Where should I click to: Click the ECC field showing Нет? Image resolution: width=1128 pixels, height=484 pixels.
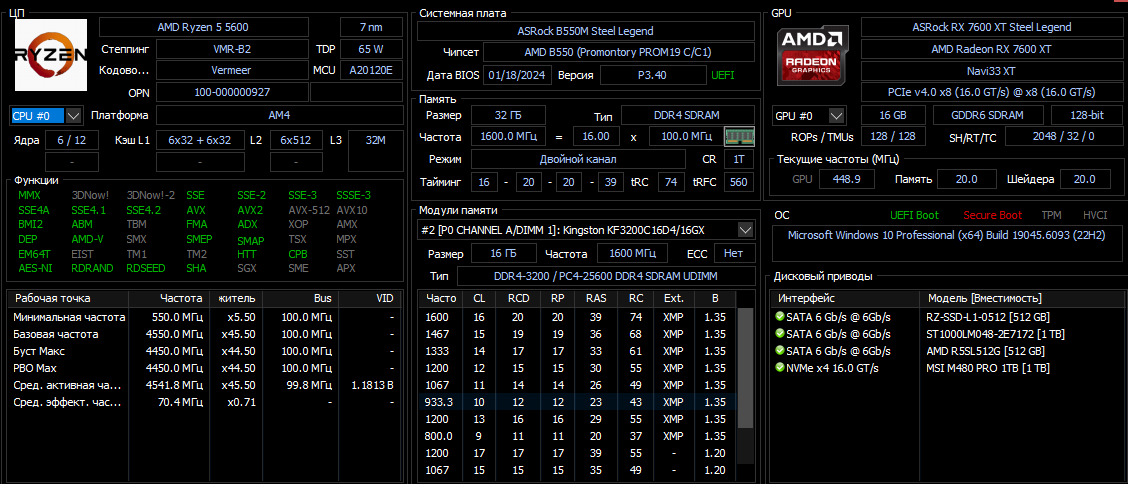[734, 253]
